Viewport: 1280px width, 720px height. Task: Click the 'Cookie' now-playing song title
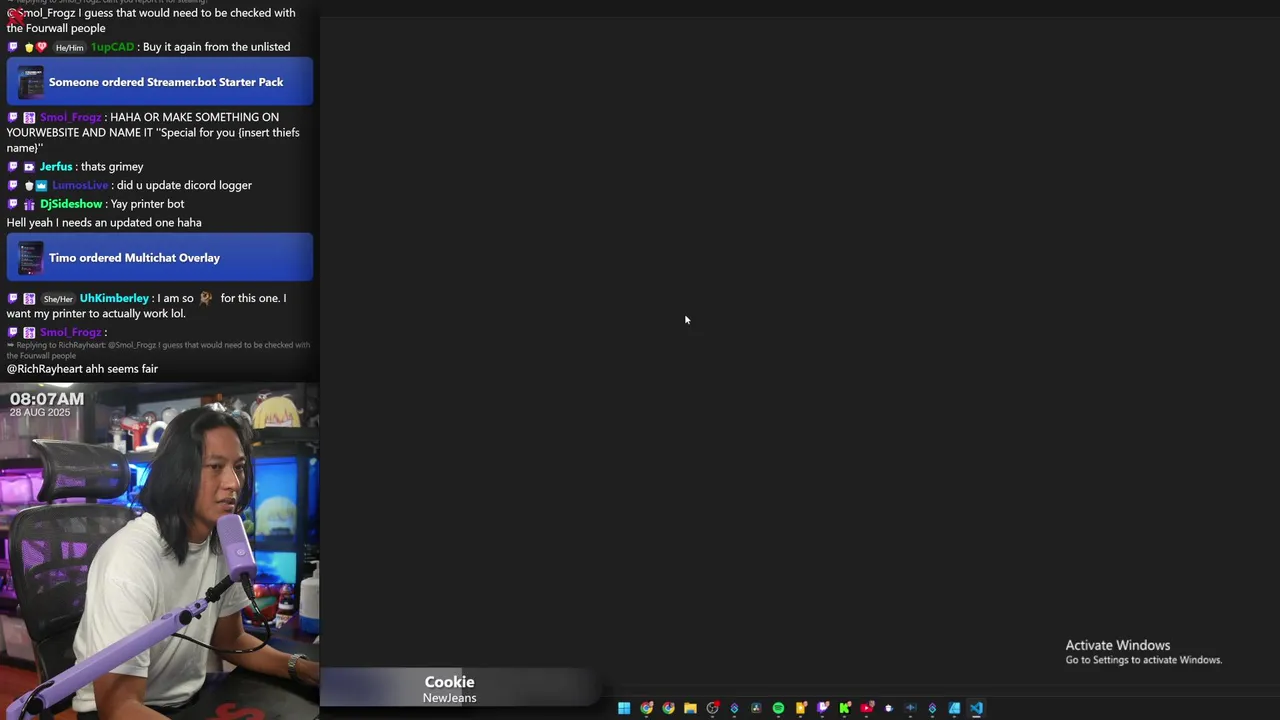449,682
